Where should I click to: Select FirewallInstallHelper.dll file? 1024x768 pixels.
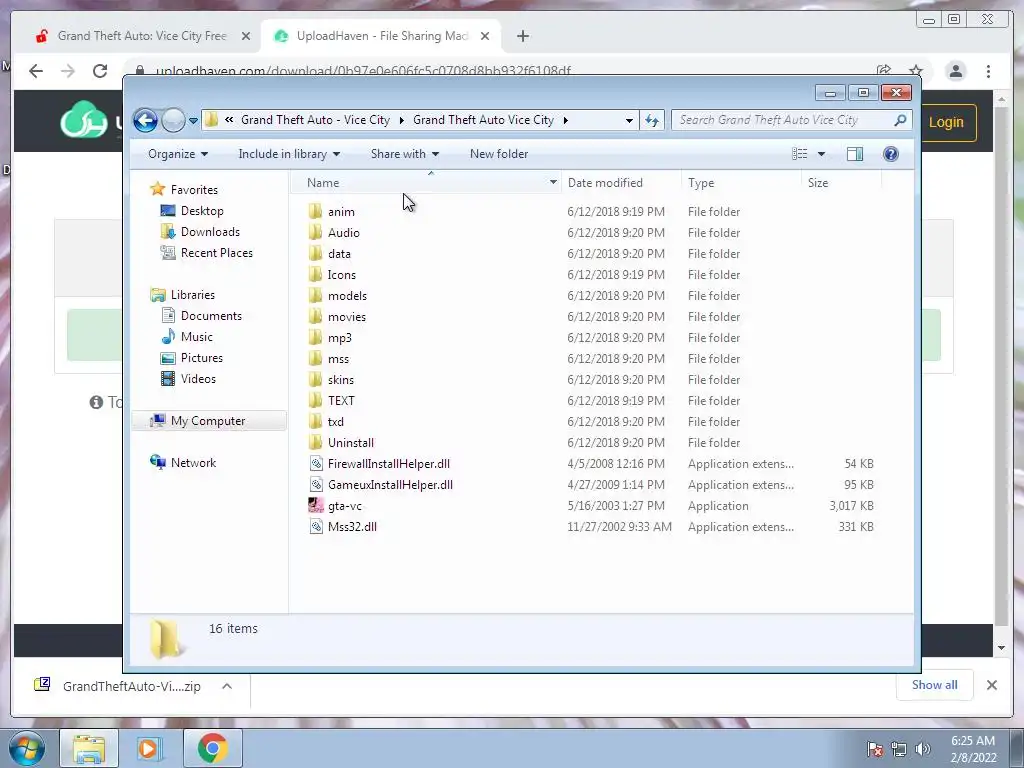tap(389, 464)
